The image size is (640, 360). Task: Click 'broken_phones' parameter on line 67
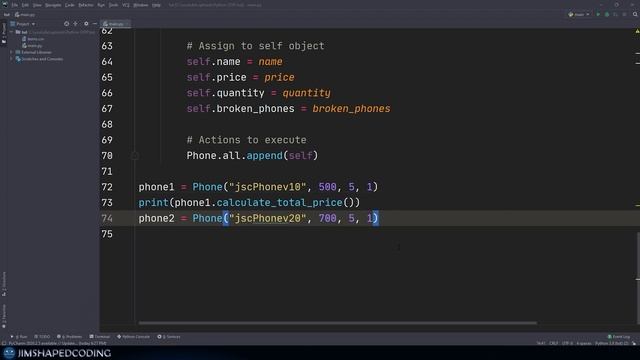351,109
